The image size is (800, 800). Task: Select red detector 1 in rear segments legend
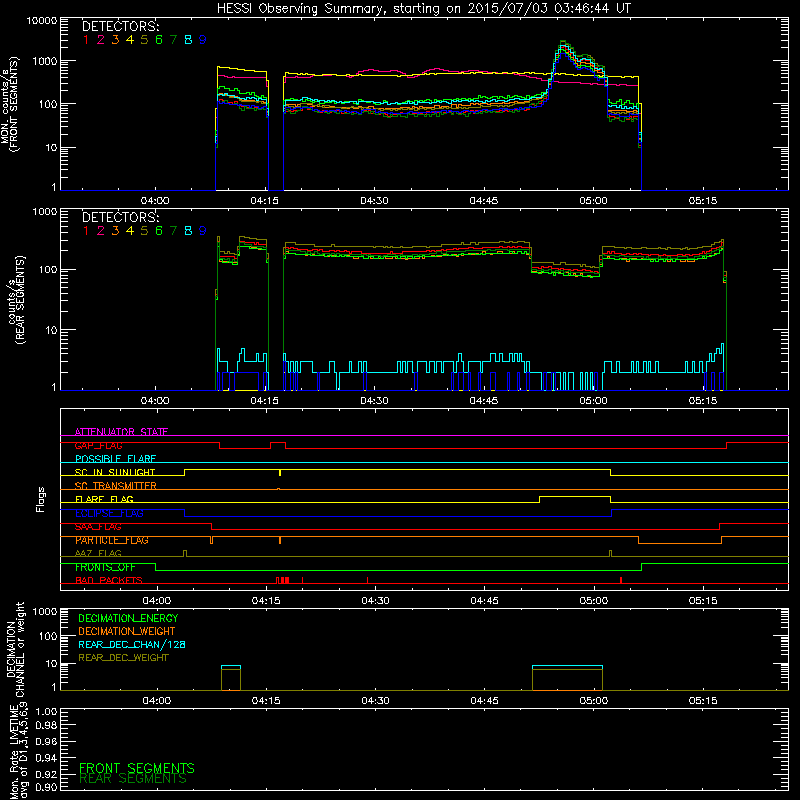tap(86, 231)
